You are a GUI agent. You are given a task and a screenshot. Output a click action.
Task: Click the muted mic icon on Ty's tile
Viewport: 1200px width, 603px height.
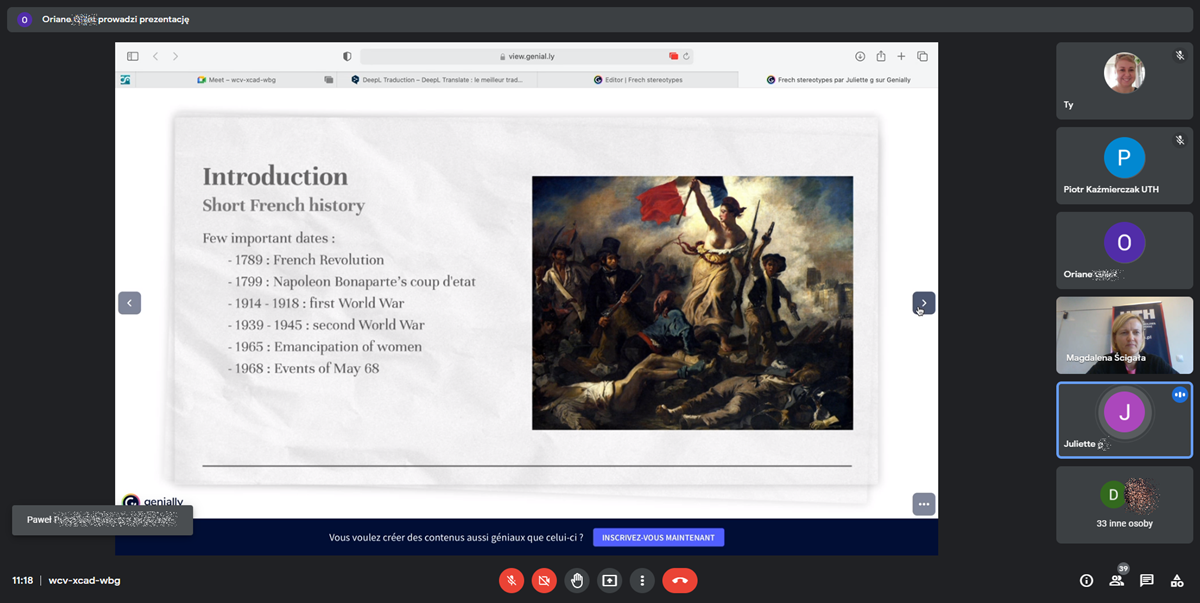tap(1180, 56)
